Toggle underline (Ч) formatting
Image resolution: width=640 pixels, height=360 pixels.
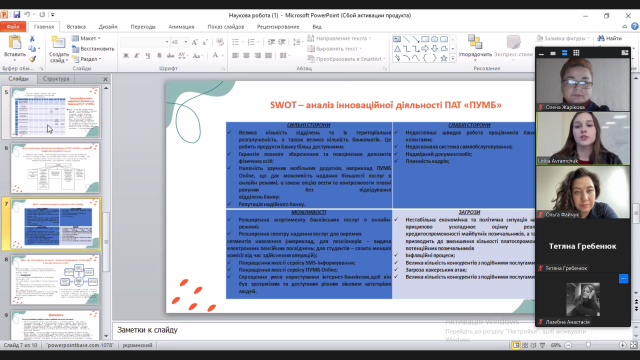point(147,56)
